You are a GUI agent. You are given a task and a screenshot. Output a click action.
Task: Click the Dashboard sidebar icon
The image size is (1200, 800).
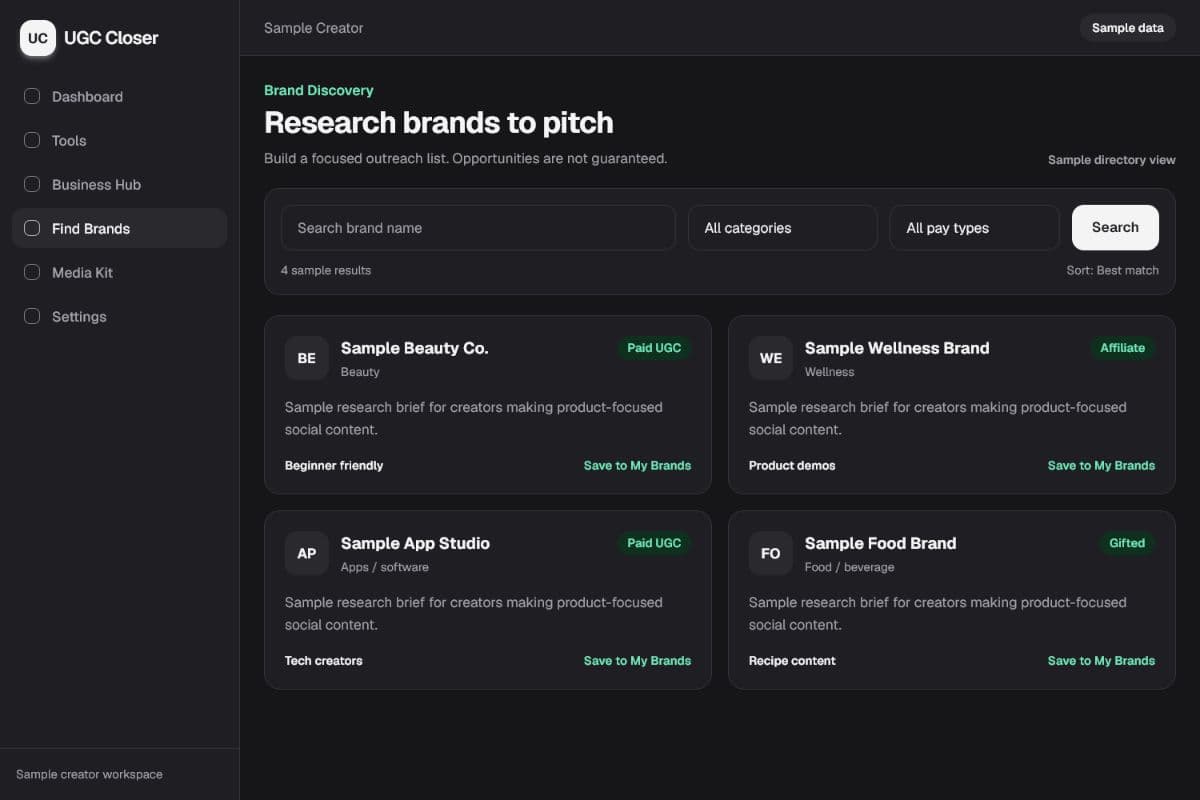32,97
